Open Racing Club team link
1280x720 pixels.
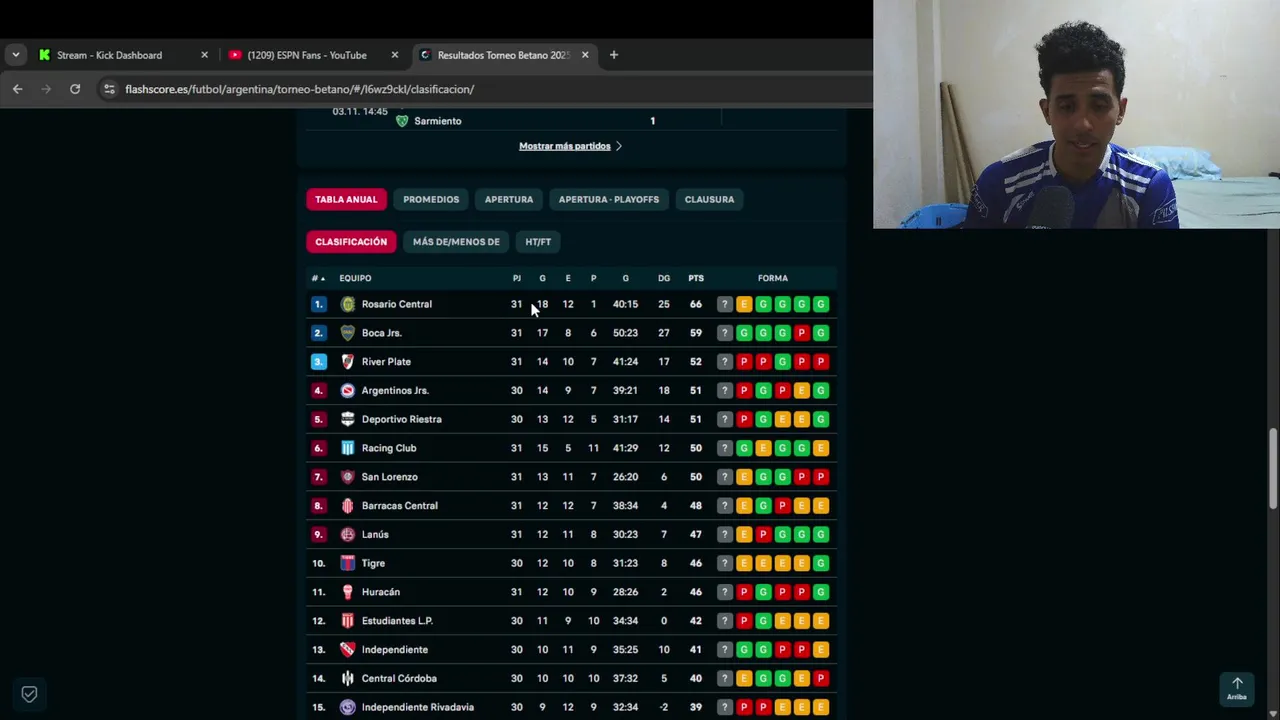tap(389, 448)
